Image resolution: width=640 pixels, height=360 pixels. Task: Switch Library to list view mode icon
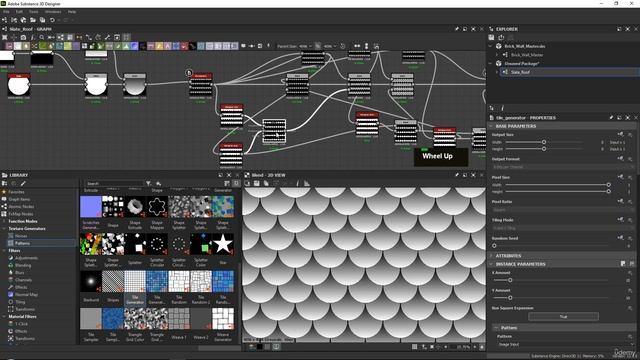tap(227, 184)
